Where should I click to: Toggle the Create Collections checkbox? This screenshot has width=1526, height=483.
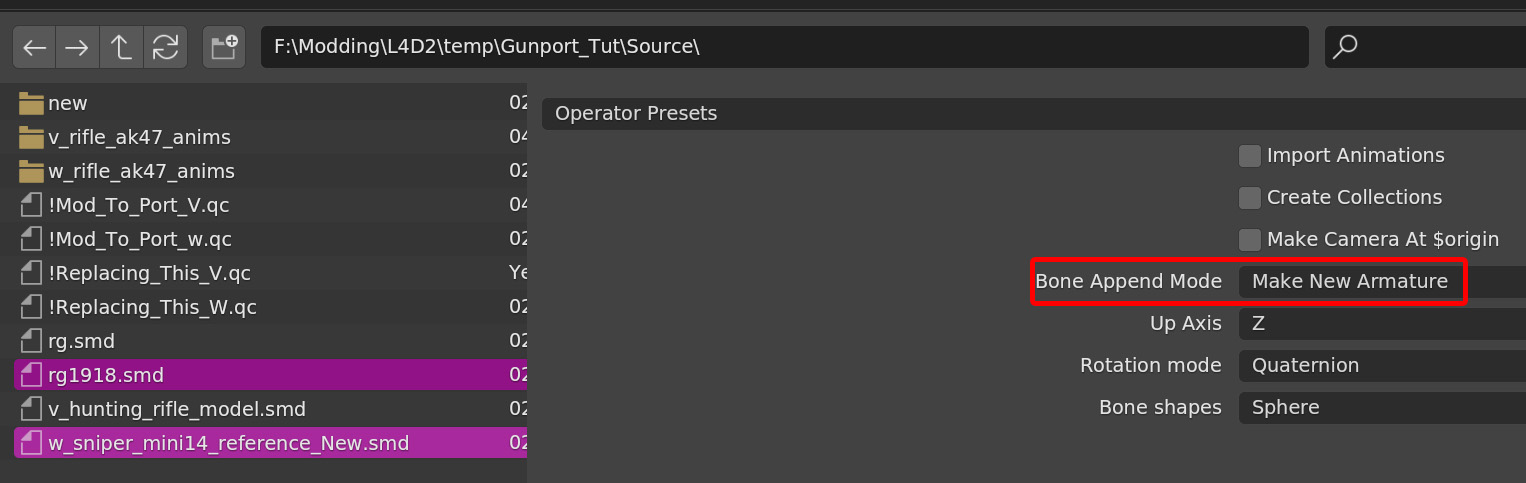(x=1250, y=198)
